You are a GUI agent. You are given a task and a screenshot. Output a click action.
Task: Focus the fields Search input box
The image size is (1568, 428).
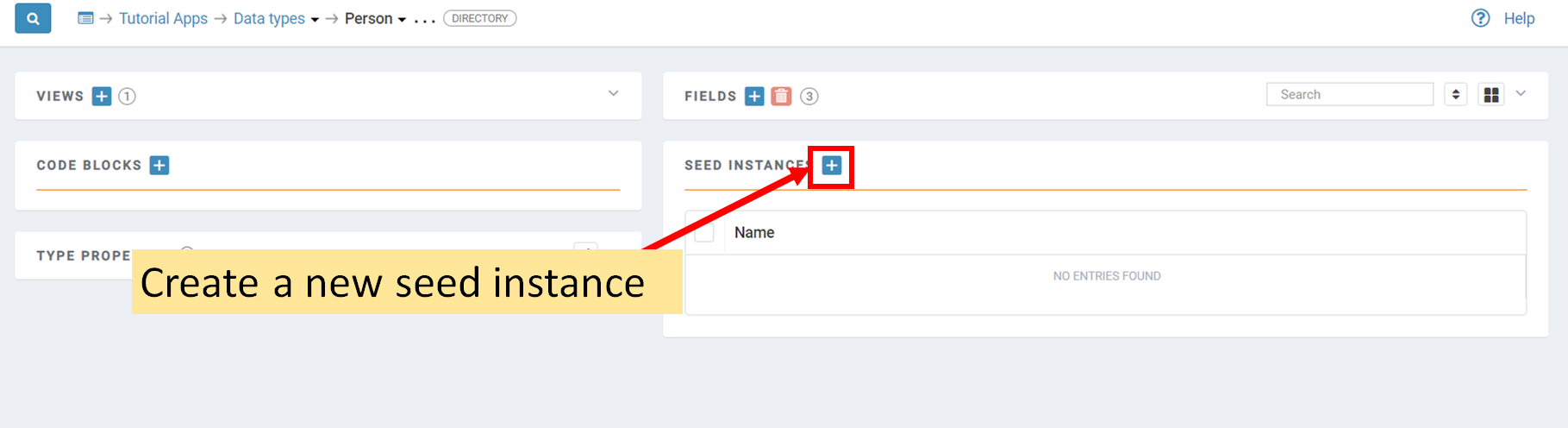(x=1350, y=95)
